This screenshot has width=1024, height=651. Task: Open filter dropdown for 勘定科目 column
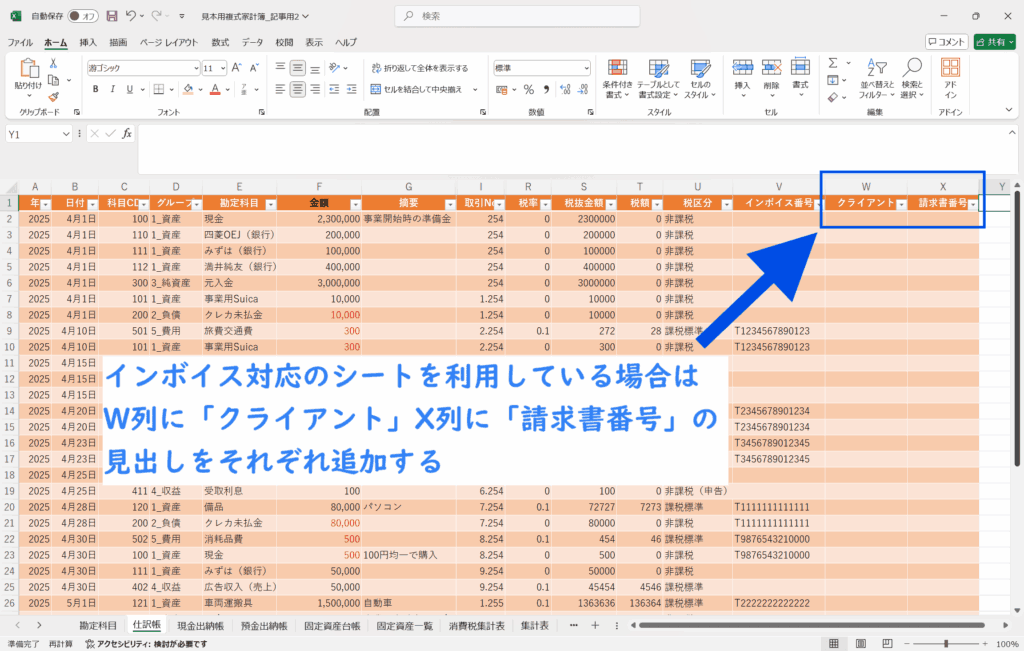point(270,204)
